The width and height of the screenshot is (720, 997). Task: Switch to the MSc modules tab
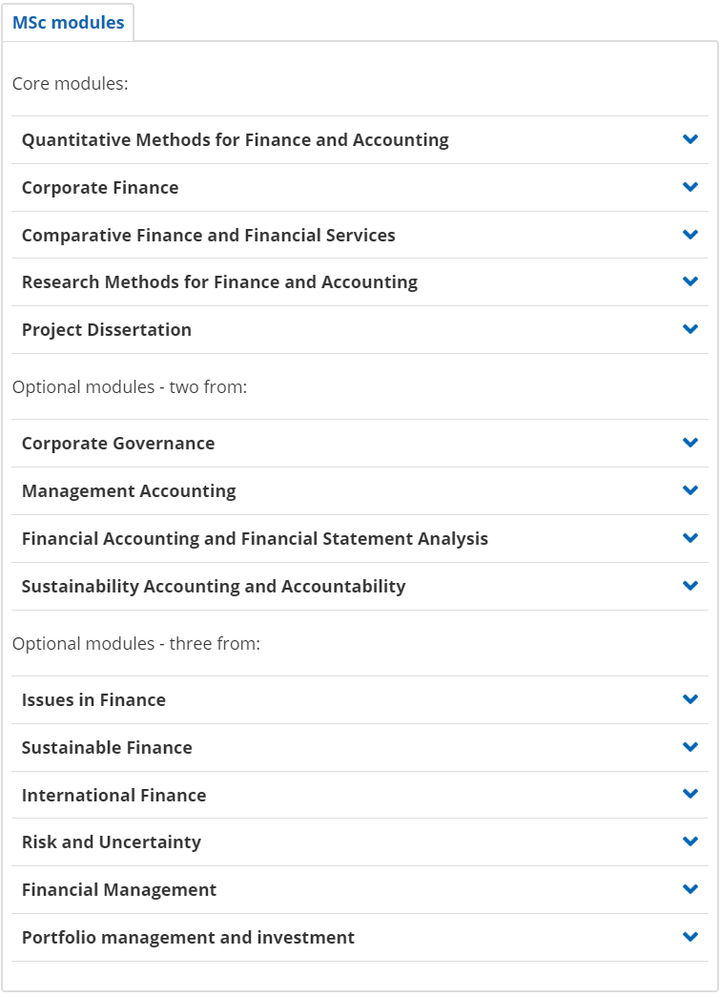point(68,22)
